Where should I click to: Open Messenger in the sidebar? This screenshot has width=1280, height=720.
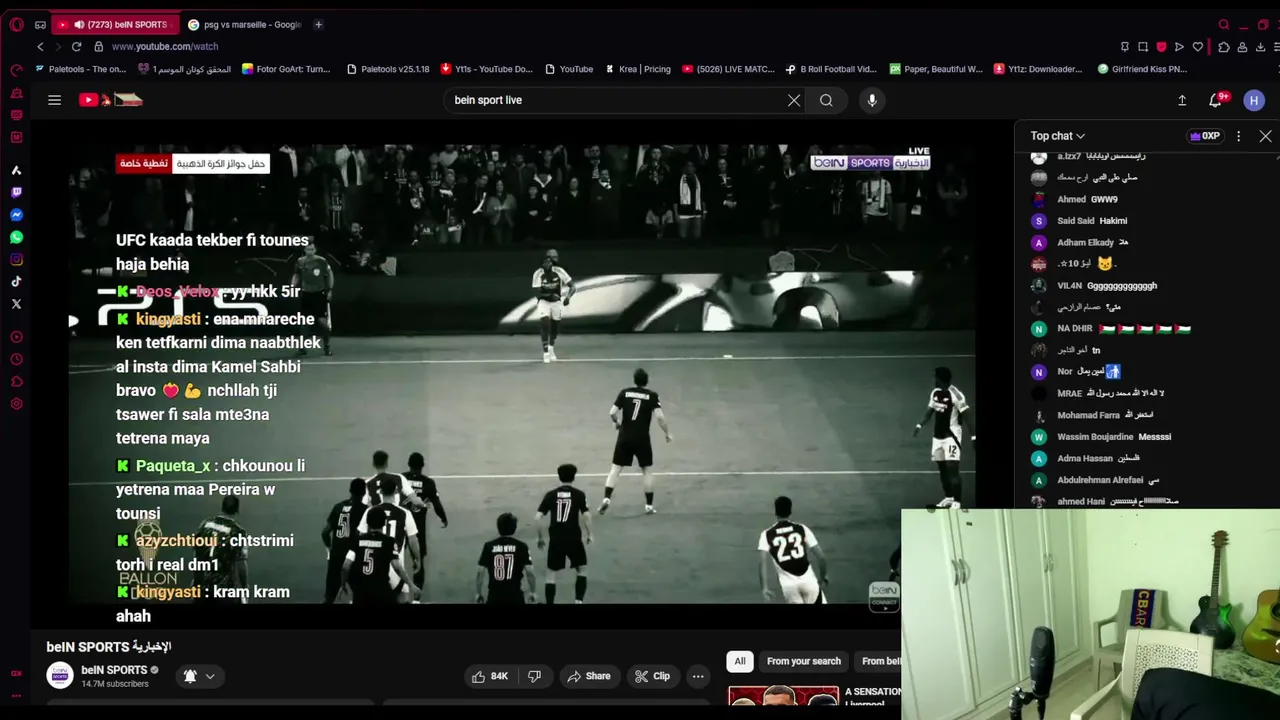[x=16, y=215]
